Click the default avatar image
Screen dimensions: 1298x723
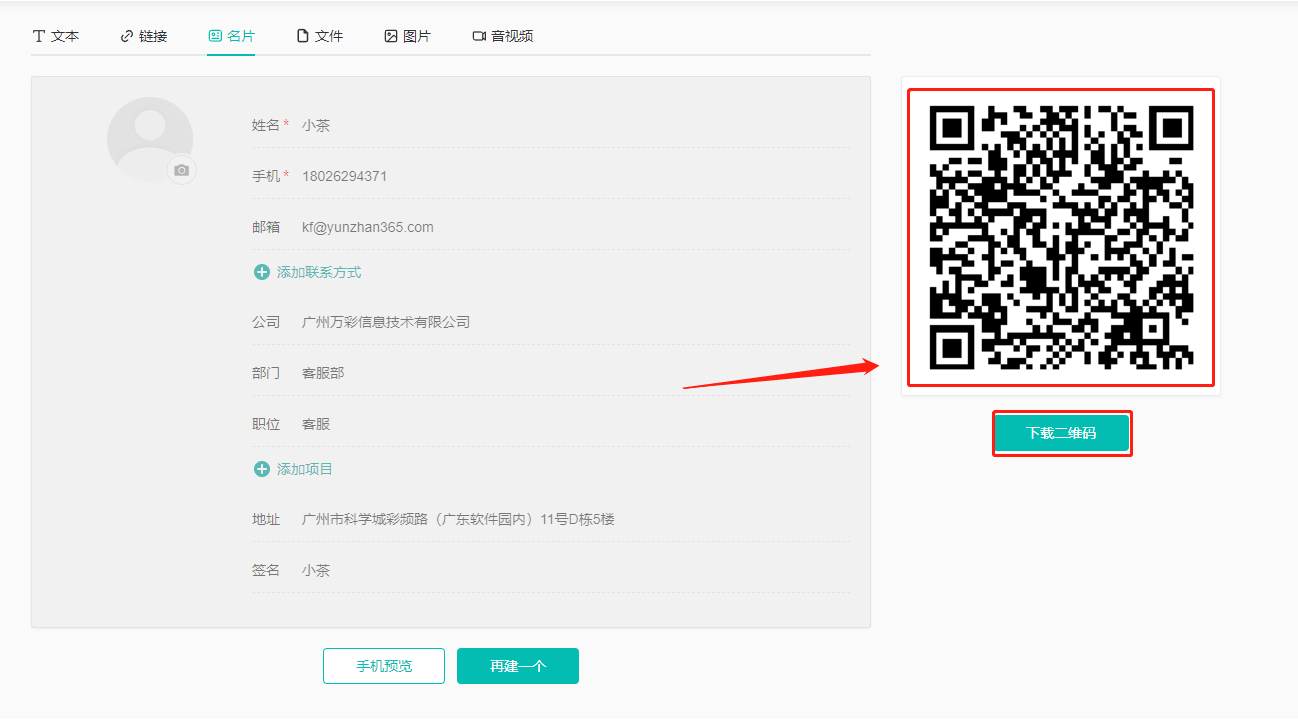pyautogui.click(x=150, y=139)
